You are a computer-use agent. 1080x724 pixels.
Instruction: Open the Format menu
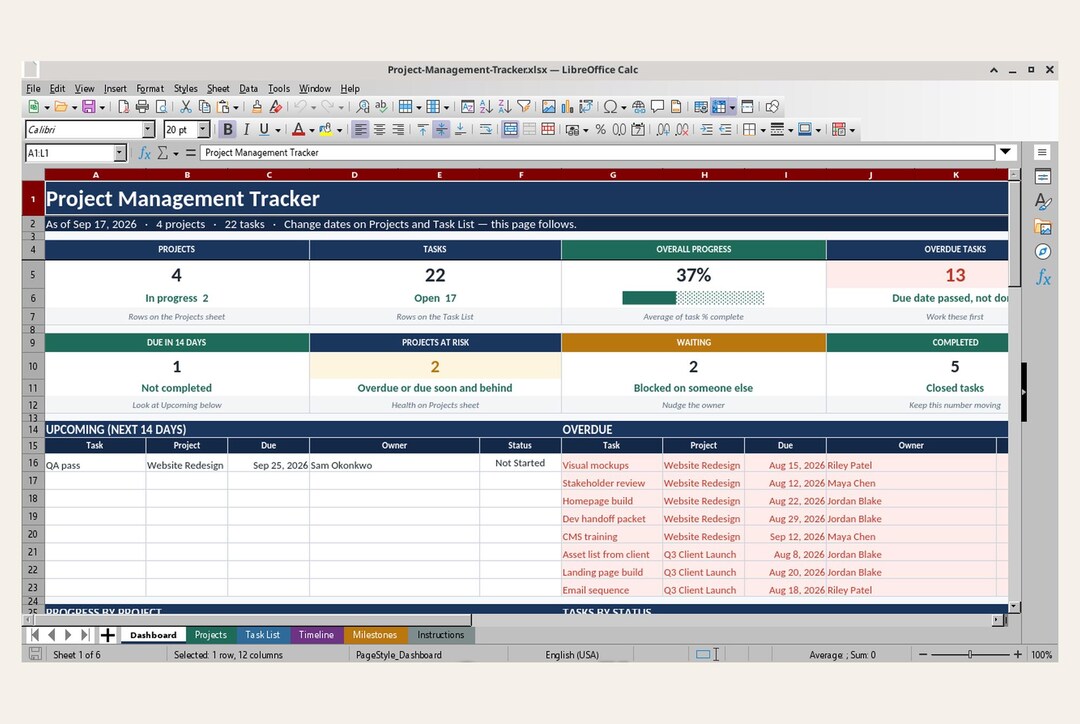point(149,88)
